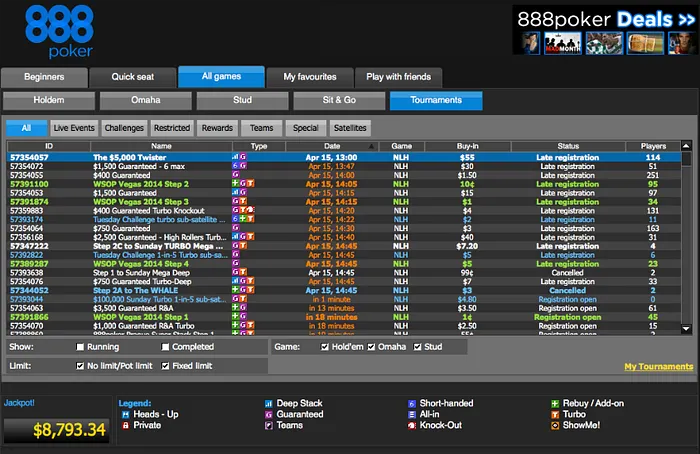This screenshot has width=700, height=454.
Task: Click the Teams legend icon
Action: tap(268, 425)
